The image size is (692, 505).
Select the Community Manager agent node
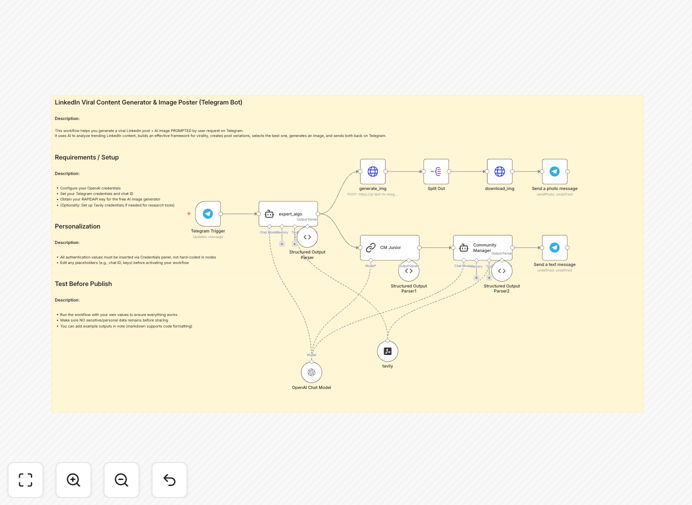point(483,248)
